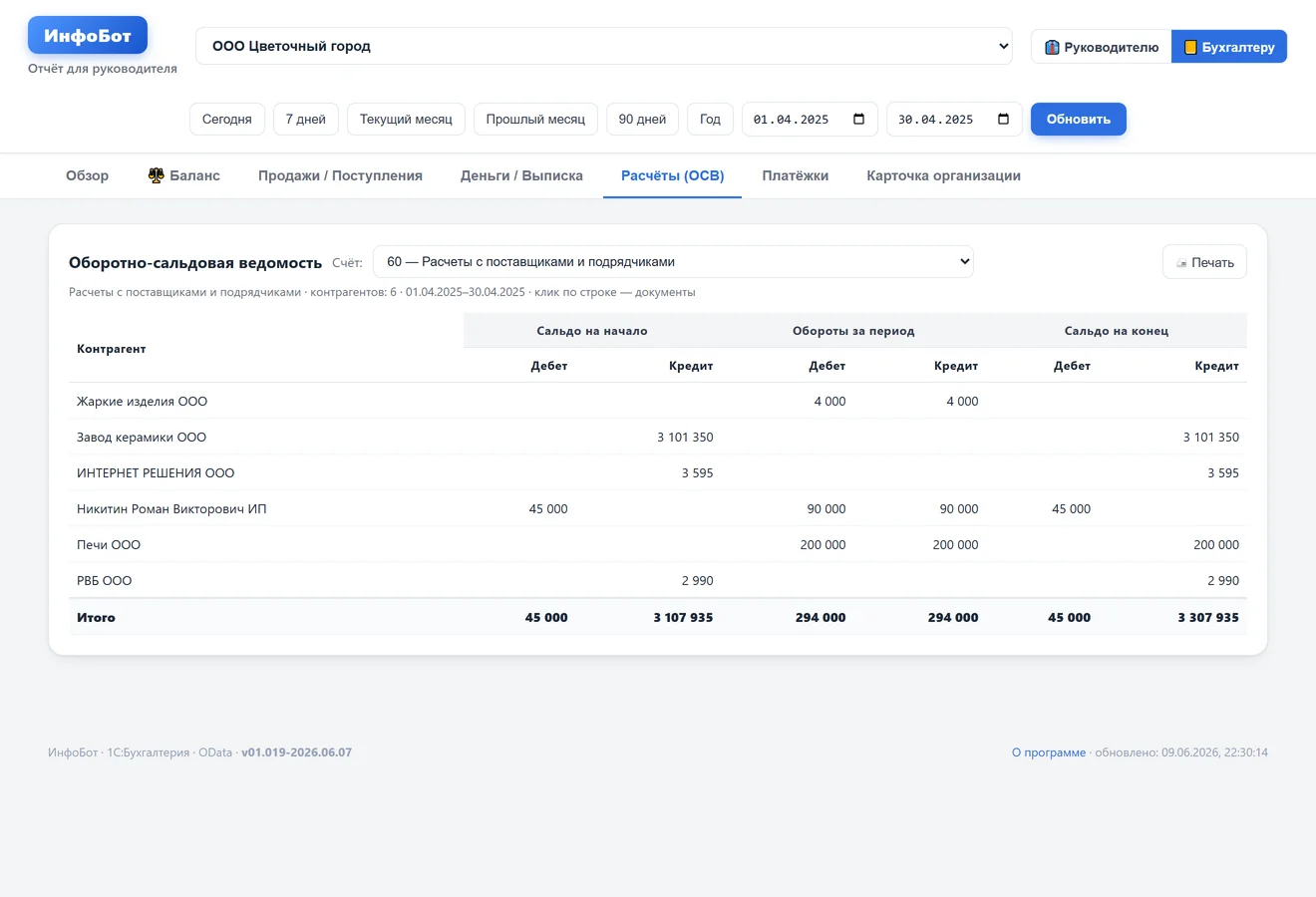Open documents for Никитин Роман Викторович ИП row
This screenshot has width=1316, height=897.
click(658, 509)
